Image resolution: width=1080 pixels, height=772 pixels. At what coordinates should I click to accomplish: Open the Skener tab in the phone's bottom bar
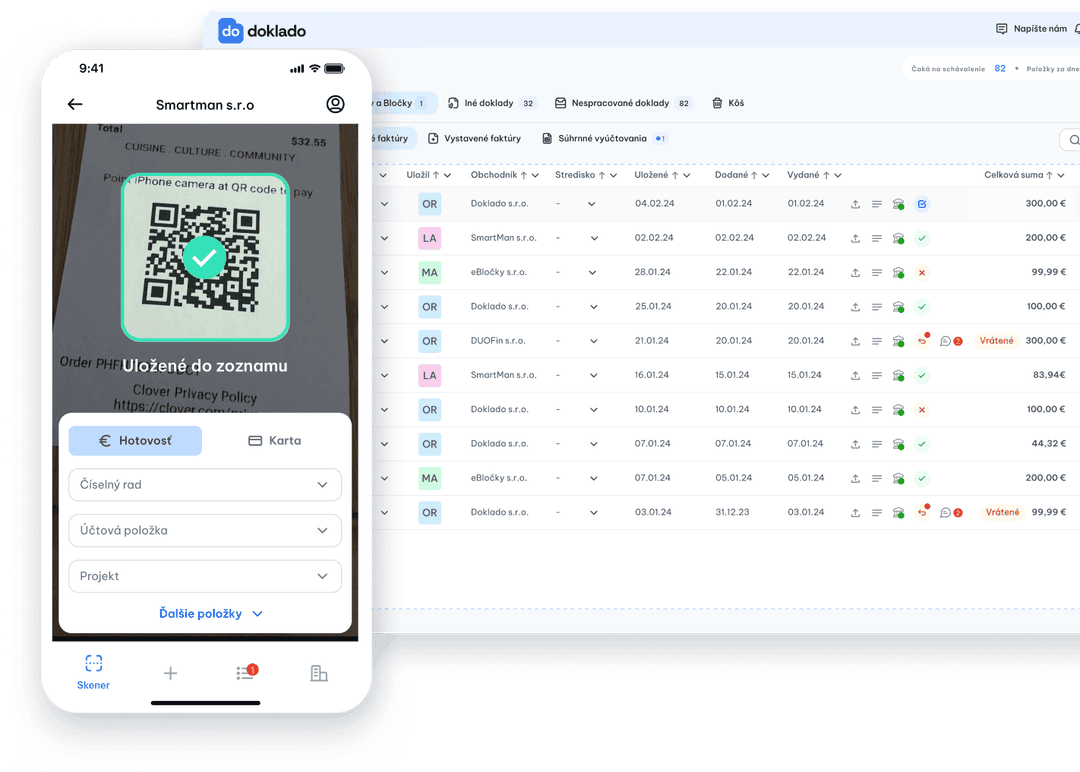pos(93,672)
